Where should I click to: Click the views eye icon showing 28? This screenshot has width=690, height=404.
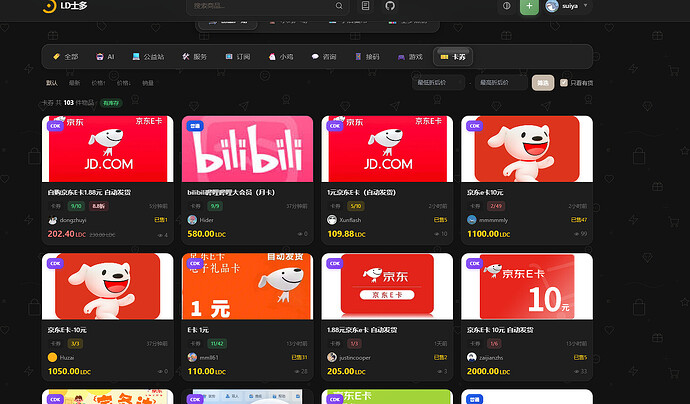tap(297, 372)
